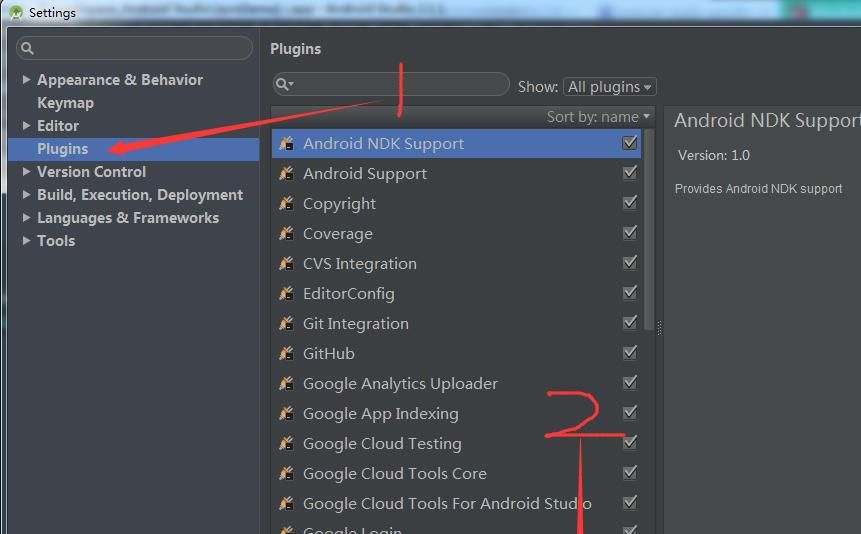Select Google Analytics Uploader row
The width and height of the screenshot is (861, 534).
coord(456,383)
